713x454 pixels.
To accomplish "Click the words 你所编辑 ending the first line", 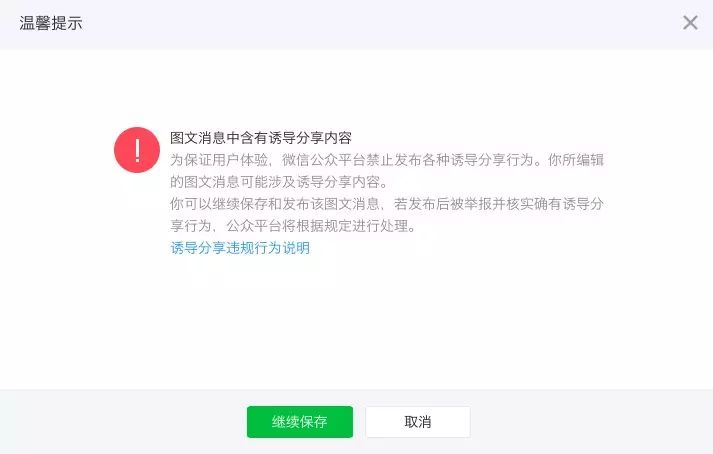I will pyautogui.click(x=576, y=160).
